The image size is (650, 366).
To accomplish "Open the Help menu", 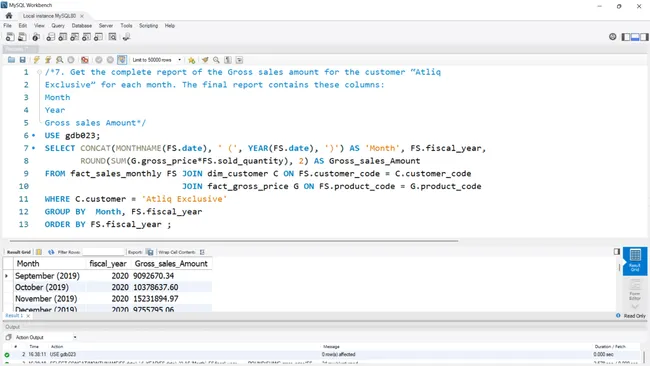I will (170, 26).
